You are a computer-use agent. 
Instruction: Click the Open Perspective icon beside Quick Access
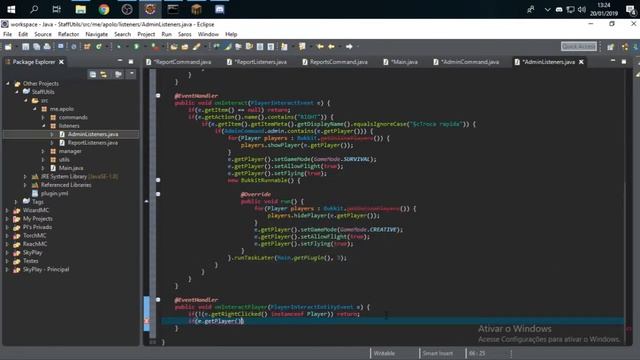click(x=610, y=47)
